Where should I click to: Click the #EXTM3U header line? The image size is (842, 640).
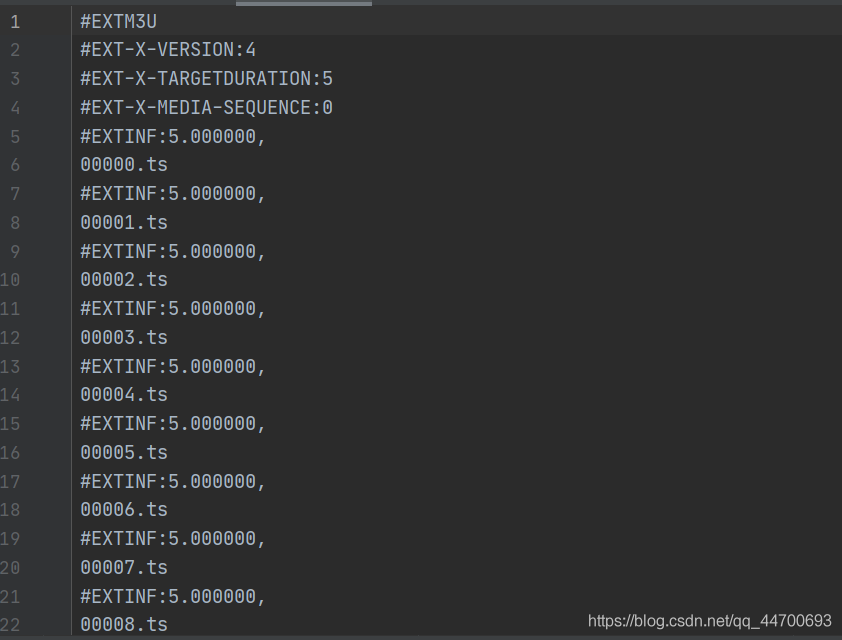tap(119, 21)
